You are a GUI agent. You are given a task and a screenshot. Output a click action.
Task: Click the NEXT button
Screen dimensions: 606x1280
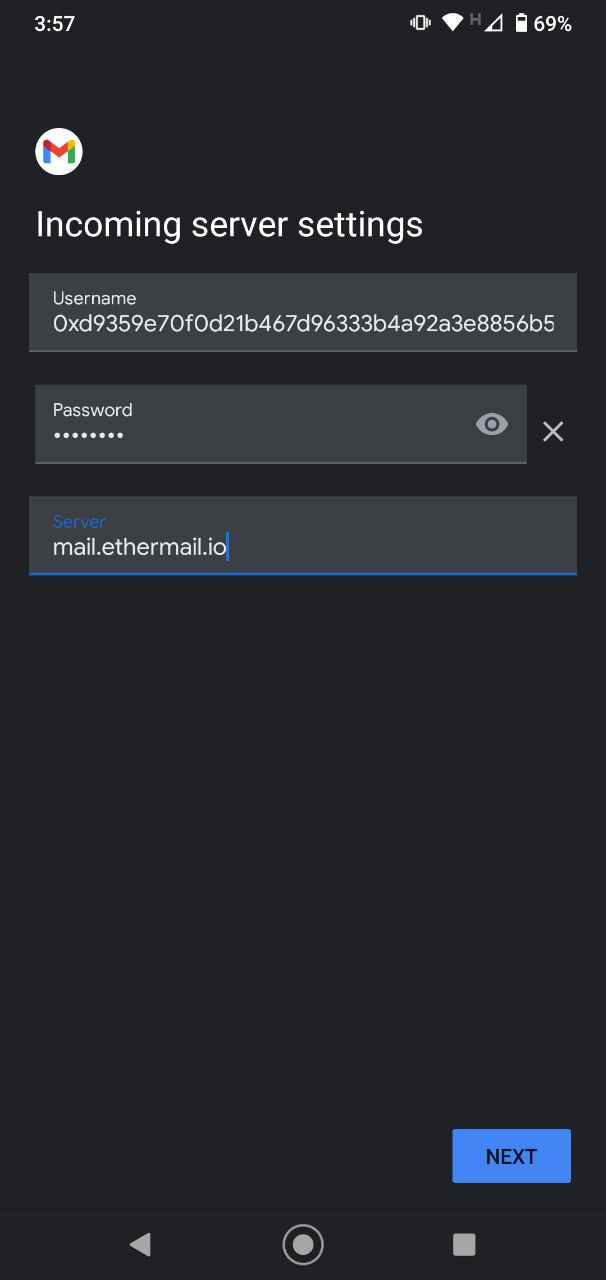click(511, 1155)
